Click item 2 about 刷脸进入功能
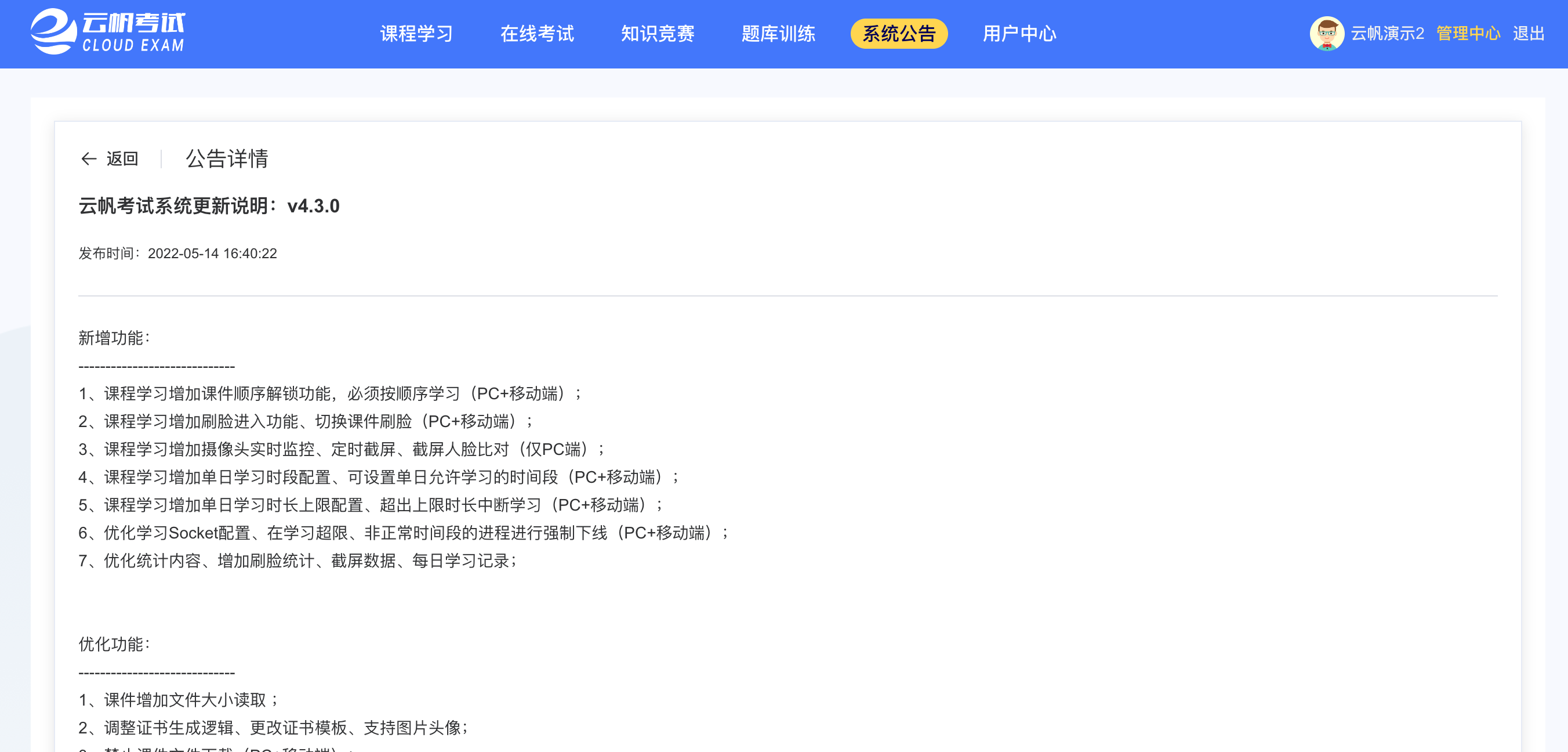 [306, 421]
